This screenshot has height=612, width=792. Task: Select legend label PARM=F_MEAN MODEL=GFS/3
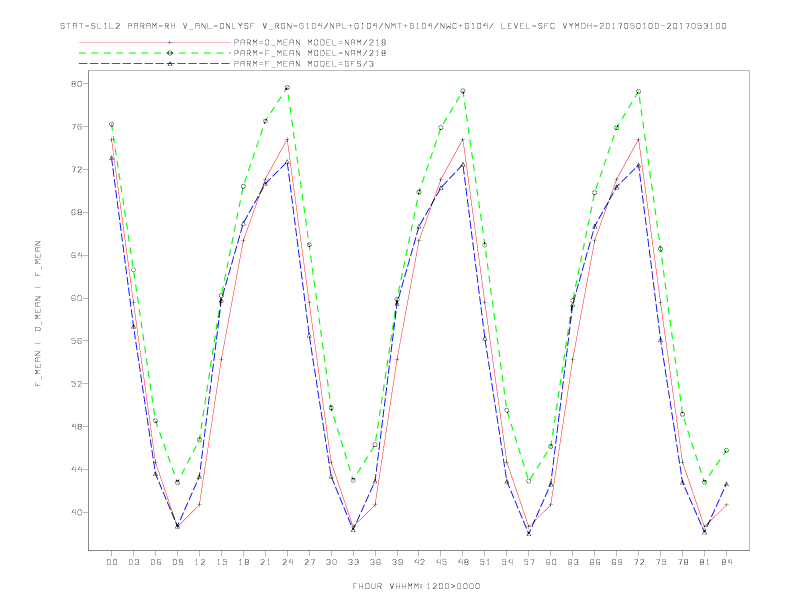[304, 64]
